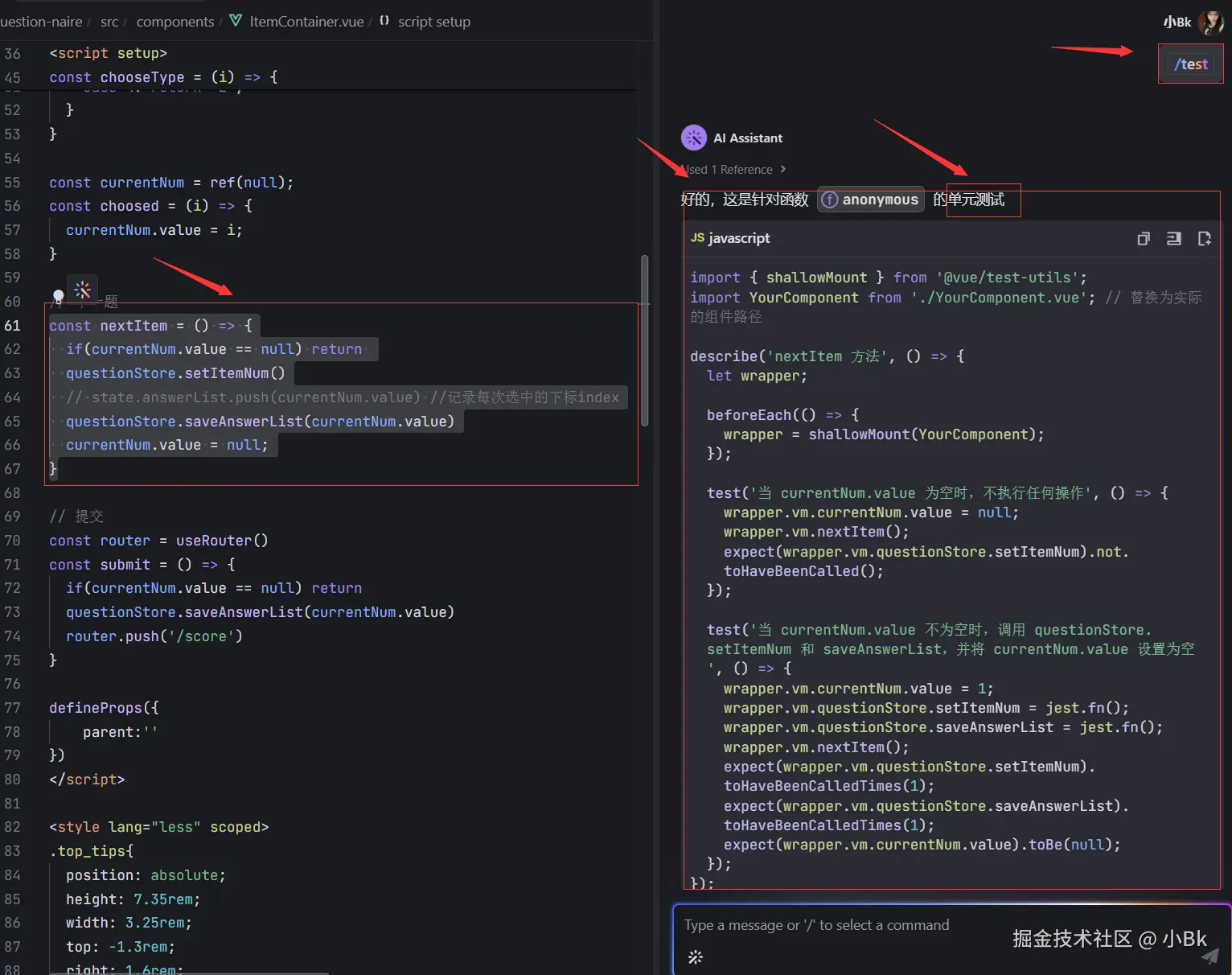Click the user avatar of 小Bk
1232x975 pixels.
pyautogui.click(x=1210, y=22)
